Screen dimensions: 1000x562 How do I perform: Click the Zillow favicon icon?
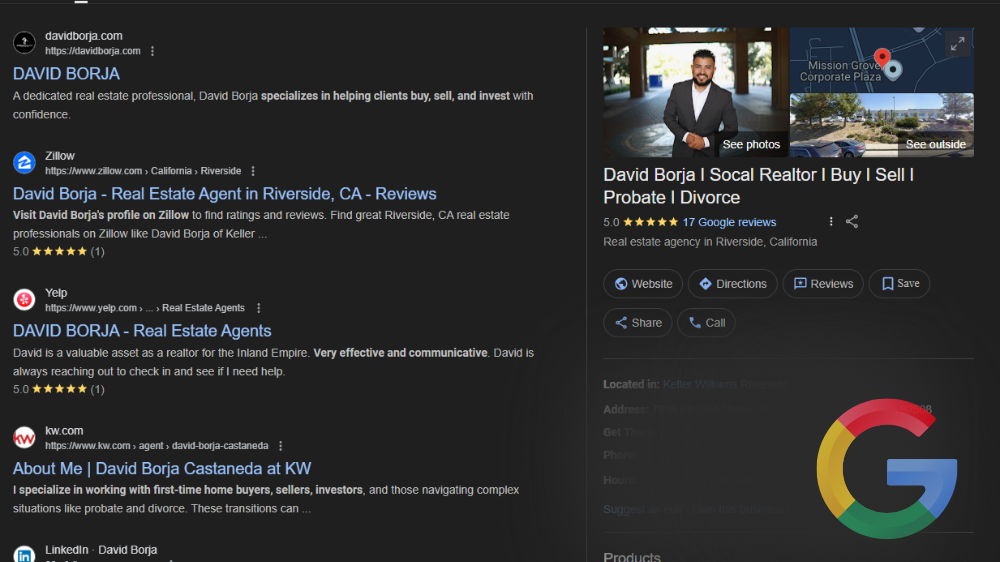point(25,163)
